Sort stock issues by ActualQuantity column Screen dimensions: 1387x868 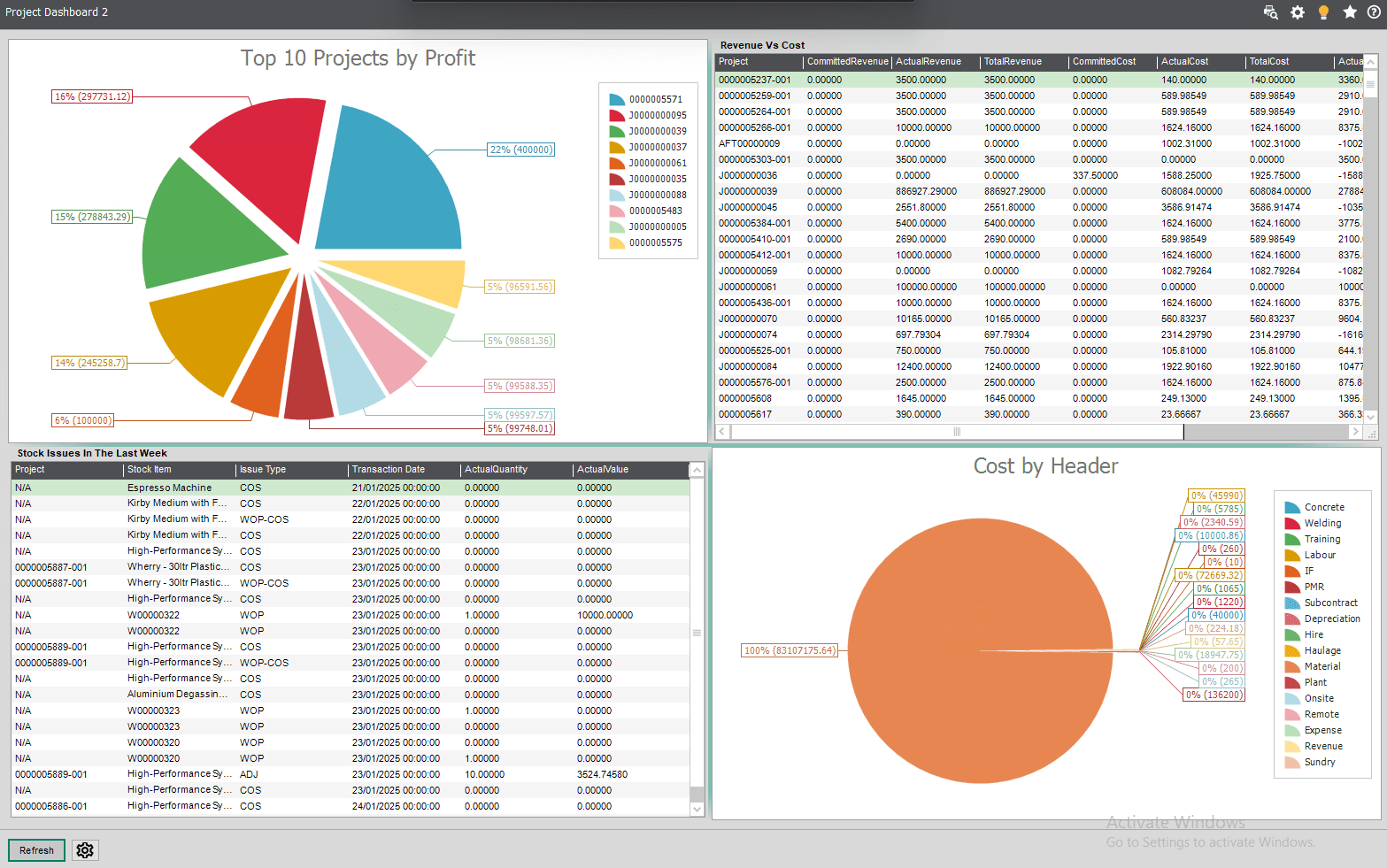coord(517,470)
